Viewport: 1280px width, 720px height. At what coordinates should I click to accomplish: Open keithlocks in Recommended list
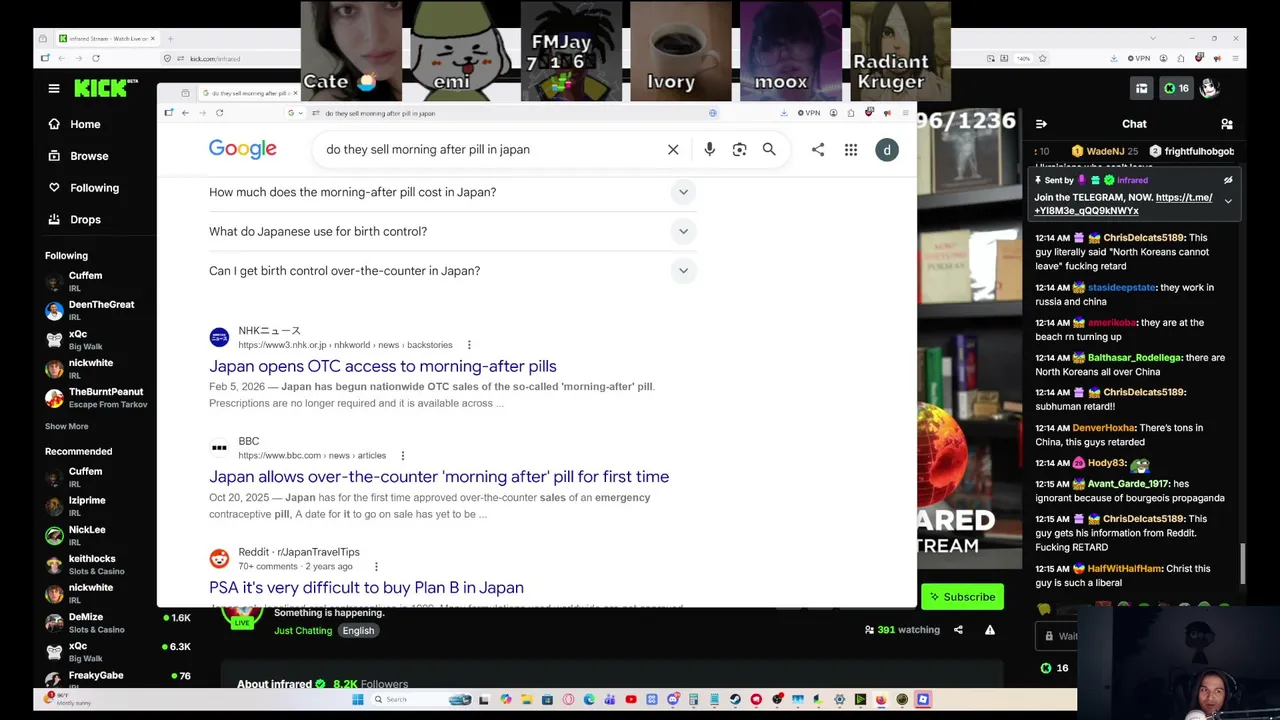tap(96, 564)
